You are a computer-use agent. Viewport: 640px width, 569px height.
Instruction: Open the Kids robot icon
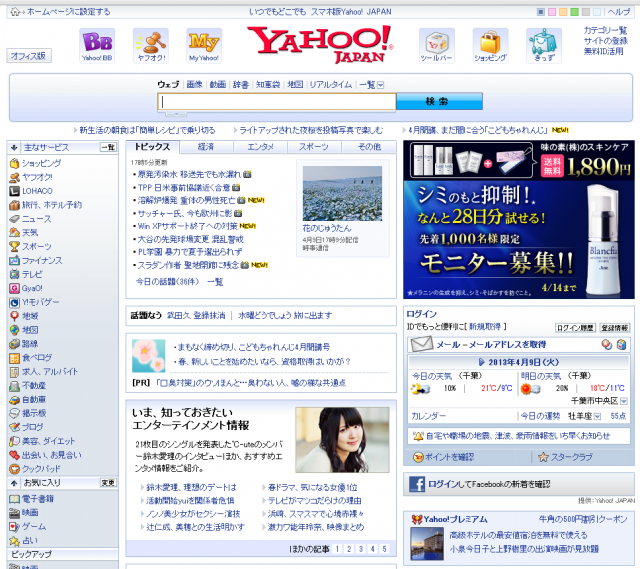coord(544,45)
